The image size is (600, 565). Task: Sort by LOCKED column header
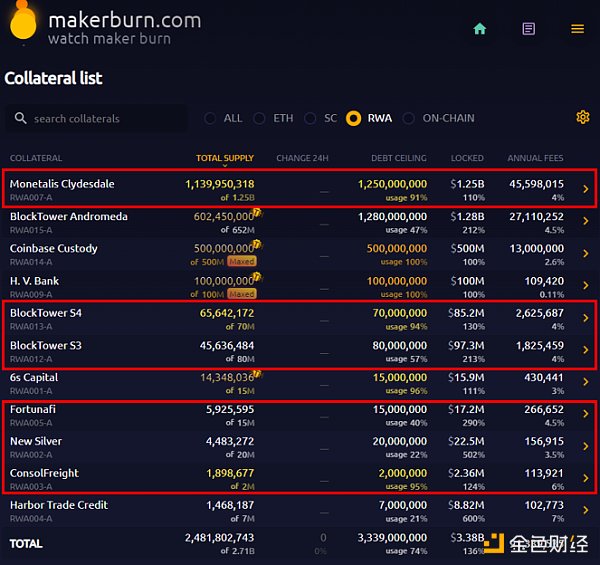[x=467, y=158]
